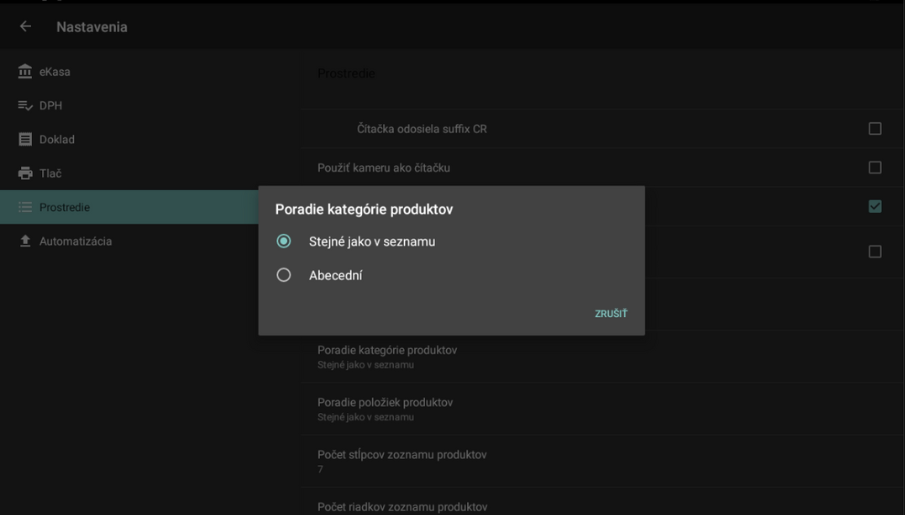Tick 'Použiť kameru ako čítačku' checkbox
905x515 pixels.
[874, 168]
